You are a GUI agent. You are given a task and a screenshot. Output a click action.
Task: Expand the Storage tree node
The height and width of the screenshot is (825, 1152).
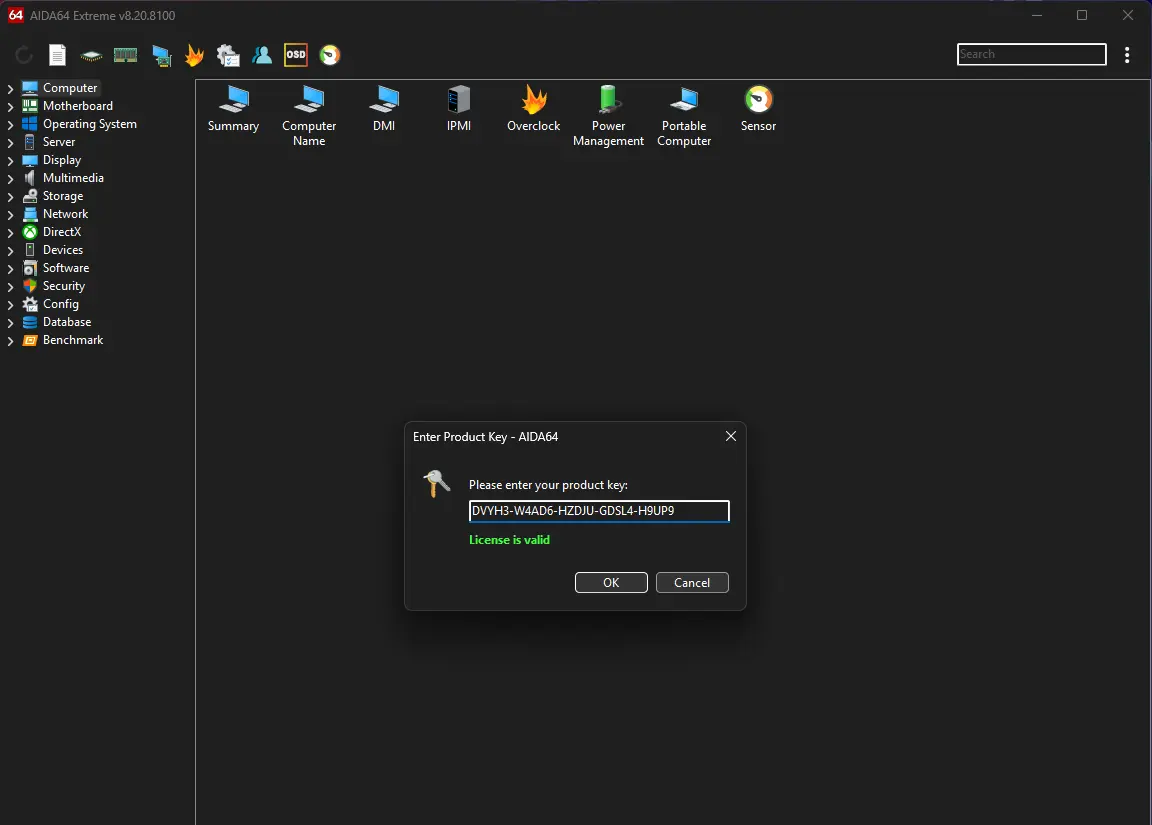pyautogui.click(x=10, y=196)
